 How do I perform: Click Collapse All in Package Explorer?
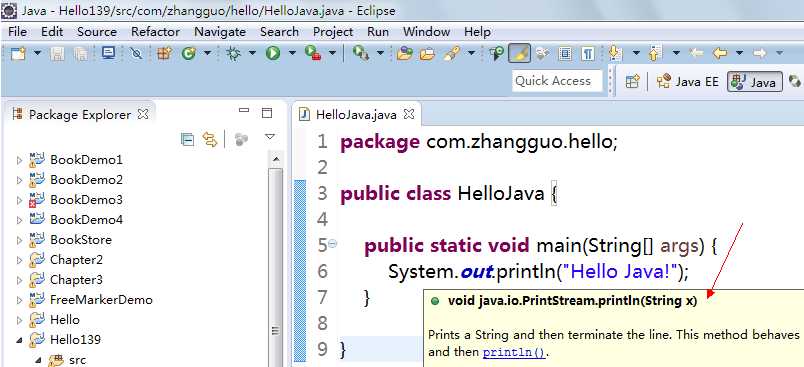pyautogui.click(x=188, y=139)
